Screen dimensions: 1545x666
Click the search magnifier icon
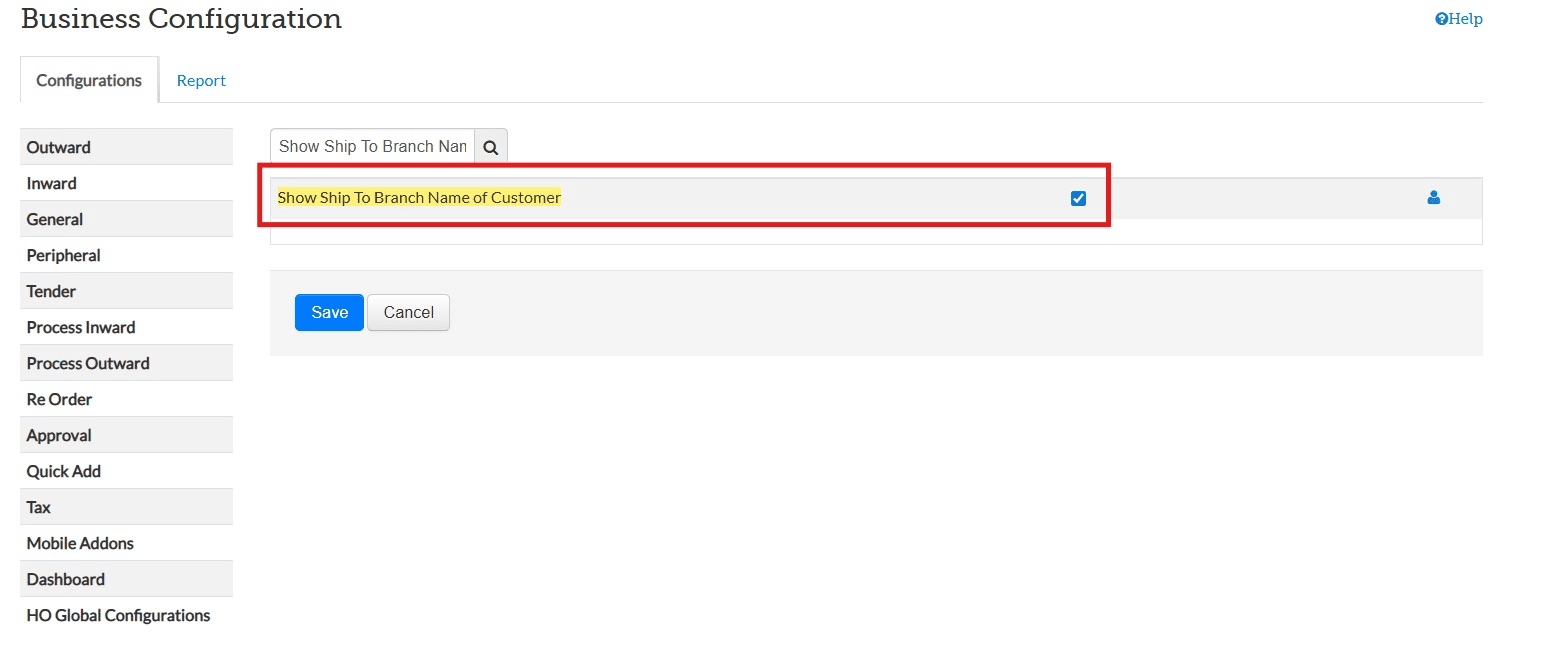(491, 147)
